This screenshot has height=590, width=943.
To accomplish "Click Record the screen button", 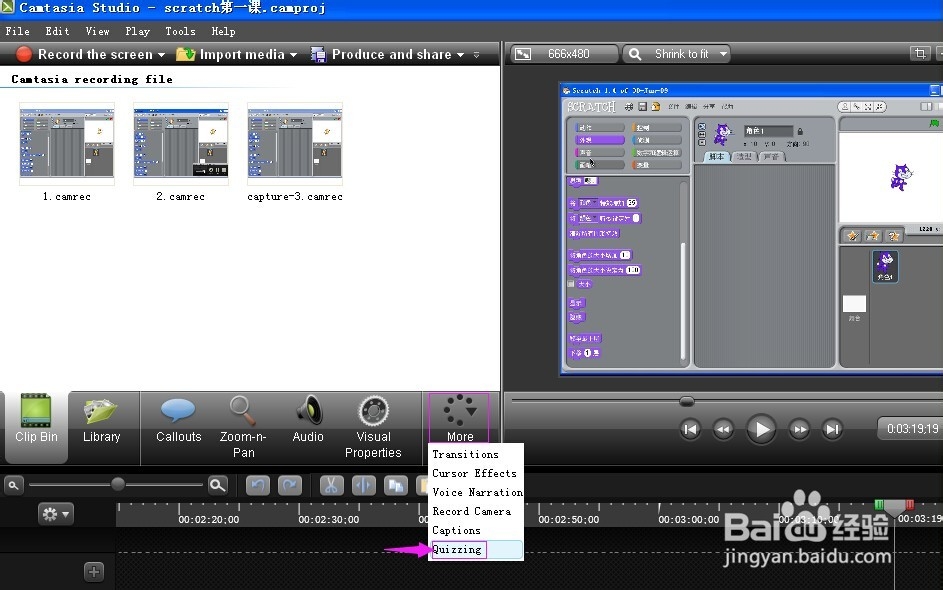I will pyautogui.click(x=84, y=54).
